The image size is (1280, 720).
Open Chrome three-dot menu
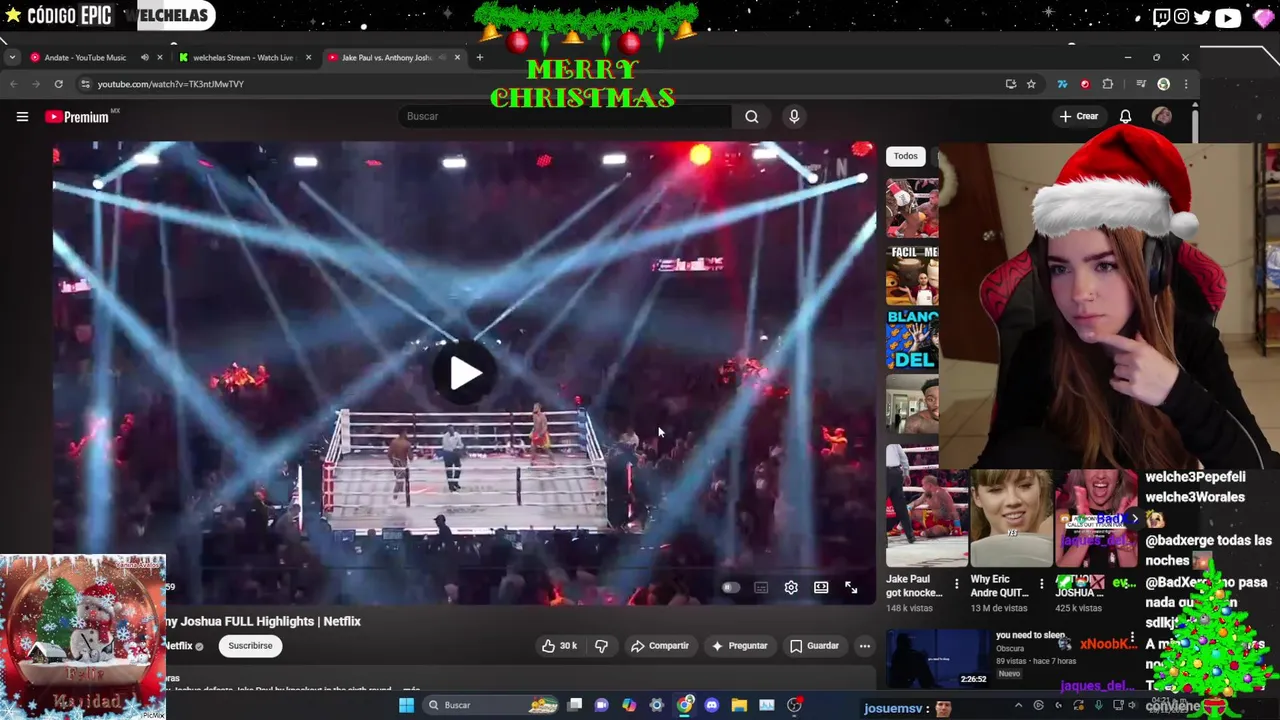[x=1185, y=84]
